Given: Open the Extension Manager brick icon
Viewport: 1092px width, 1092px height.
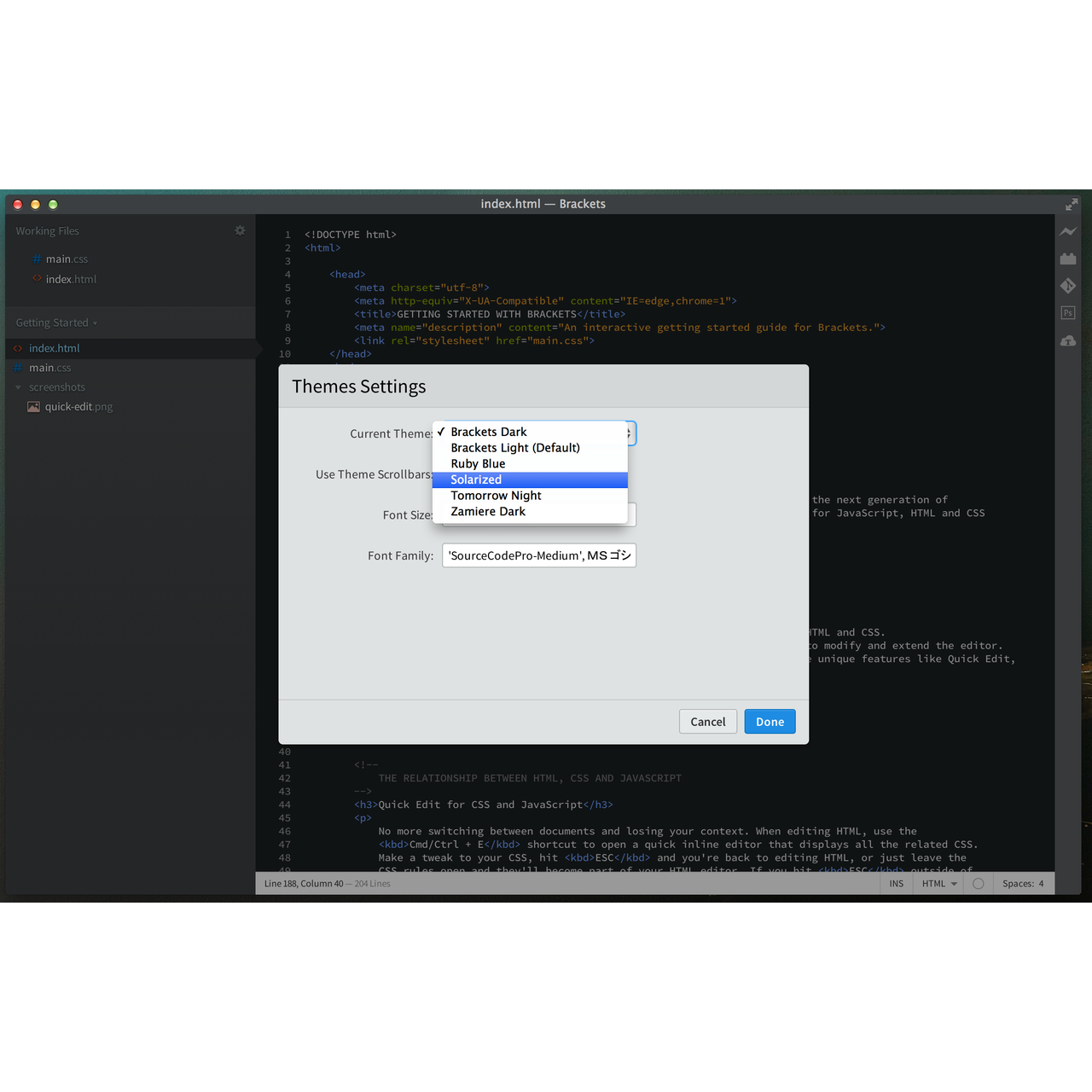Looking at the screenshot, I should [x=1068, y=258].
